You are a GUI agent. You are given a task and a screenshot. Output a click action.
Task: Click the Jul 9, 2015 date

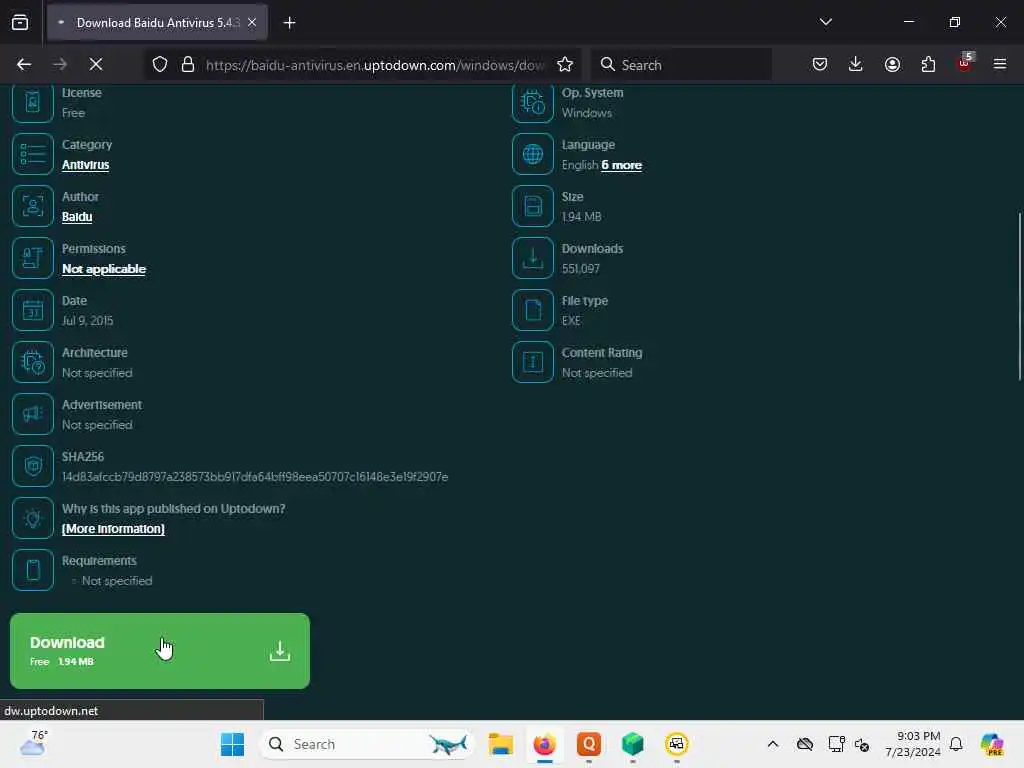tap(88, 321)
